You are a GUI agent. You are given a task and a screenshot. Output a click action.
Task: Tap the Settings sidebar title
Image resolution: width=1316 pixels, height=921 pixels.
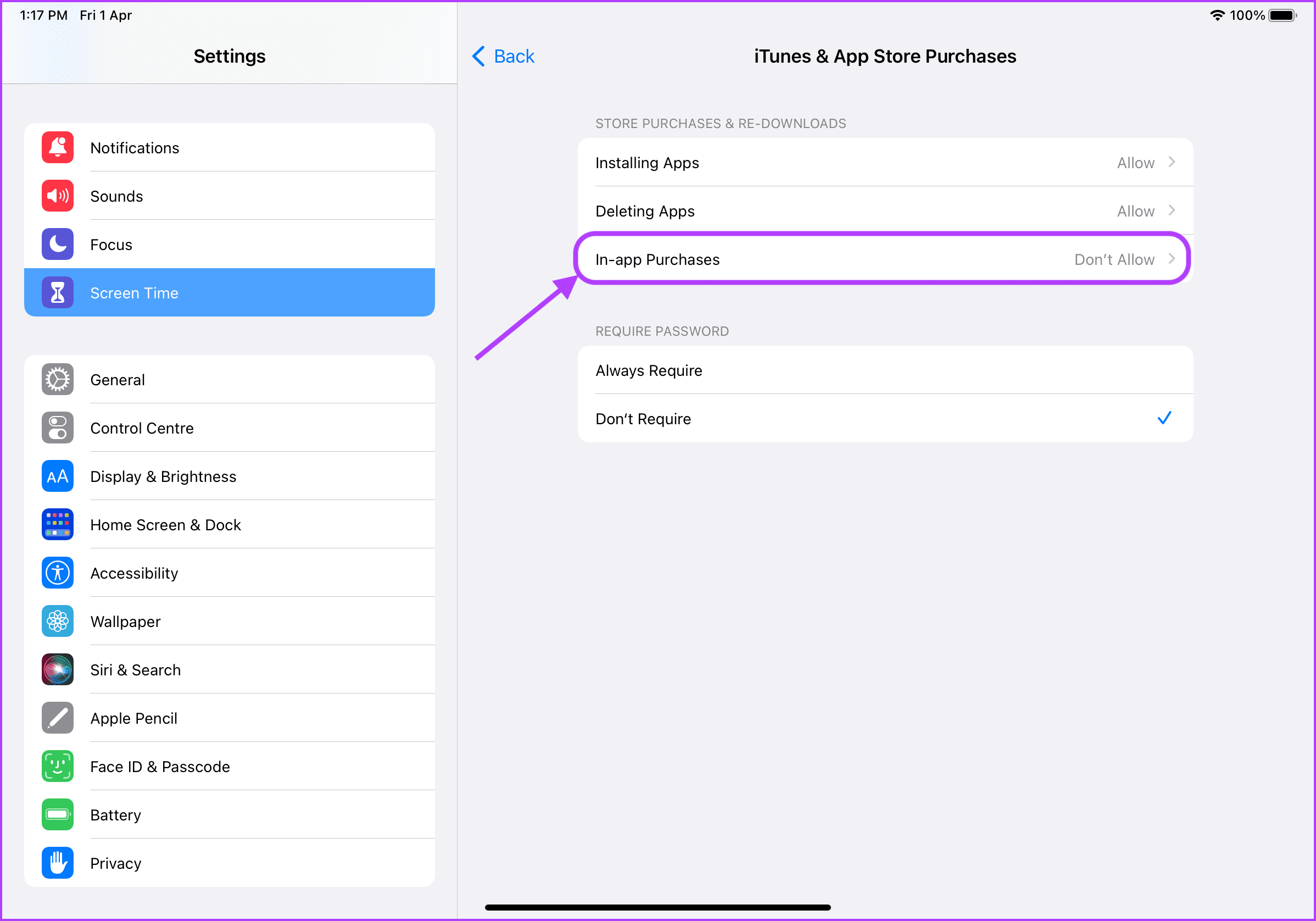[229, 56]
